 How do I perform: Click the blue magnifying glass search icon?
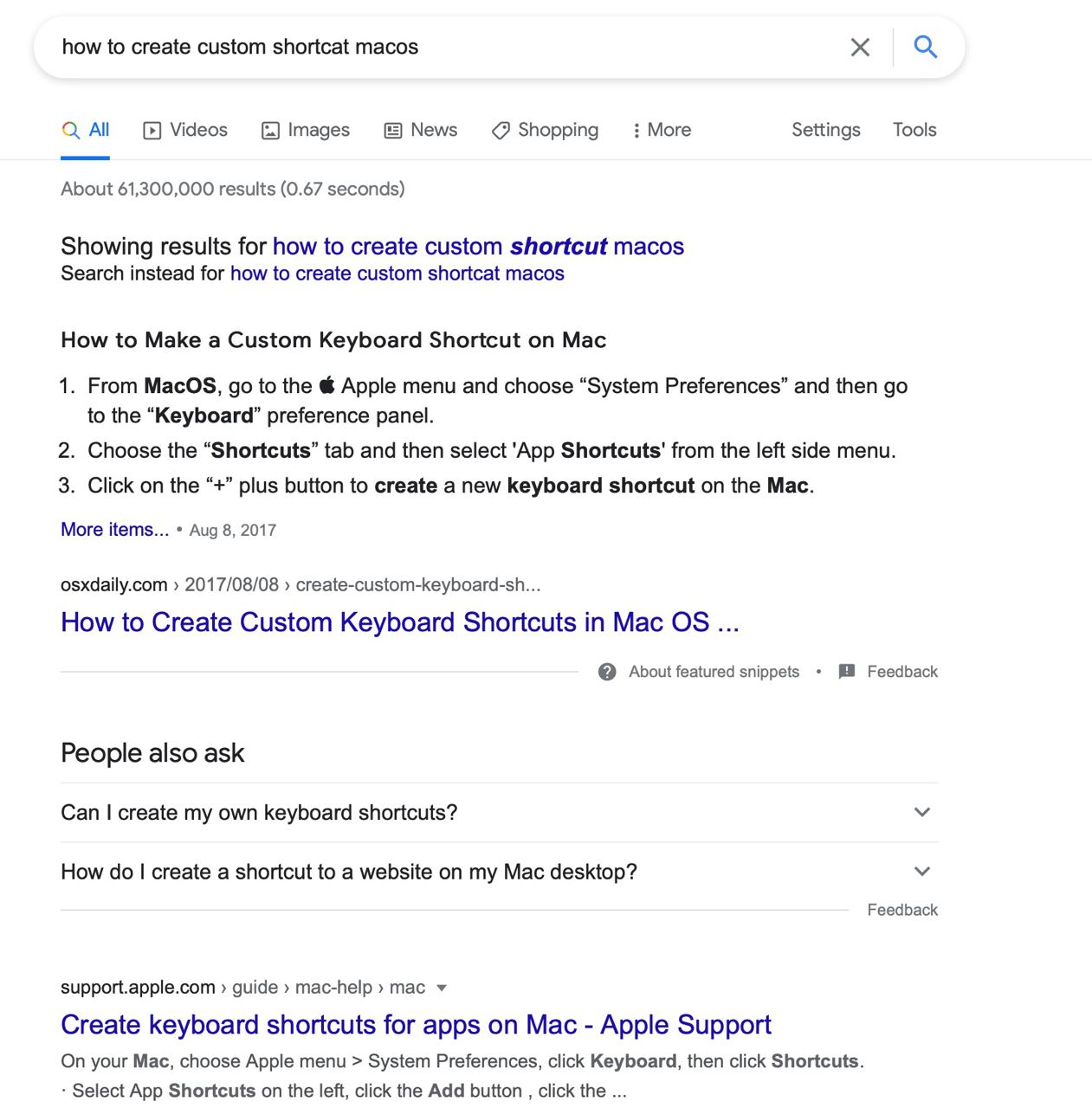click(x=925, y=47)
